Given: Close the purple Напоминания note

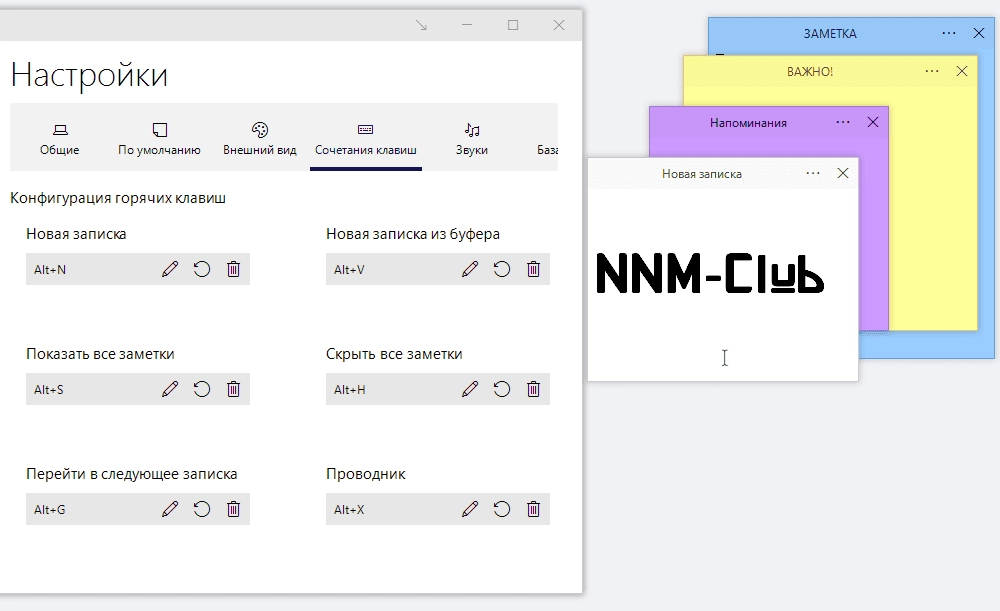Looking at the screenshot, I should 873,122.
